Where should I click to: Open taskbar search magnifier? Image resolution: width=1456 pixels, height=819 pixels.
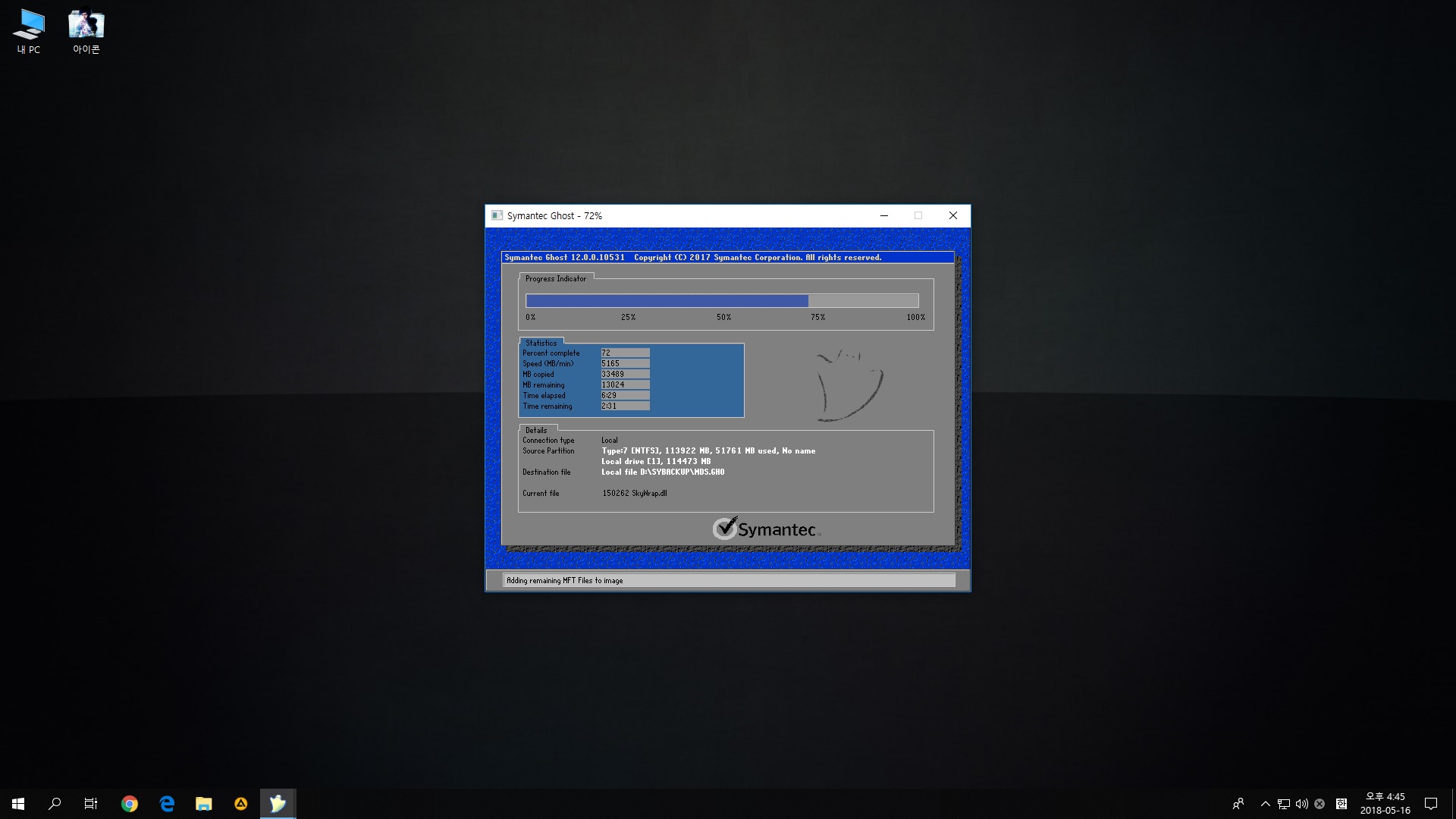point(55,804)
